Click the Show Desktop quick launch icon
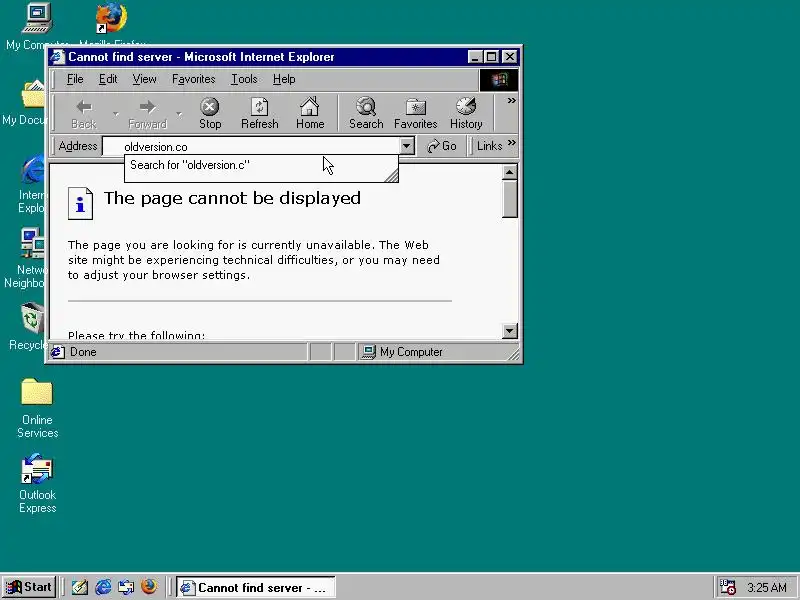 click(79, 587)
